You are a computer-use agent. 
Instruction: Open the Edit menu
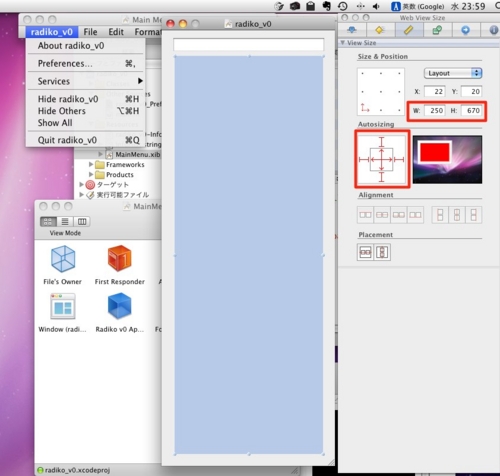(116, 32)
